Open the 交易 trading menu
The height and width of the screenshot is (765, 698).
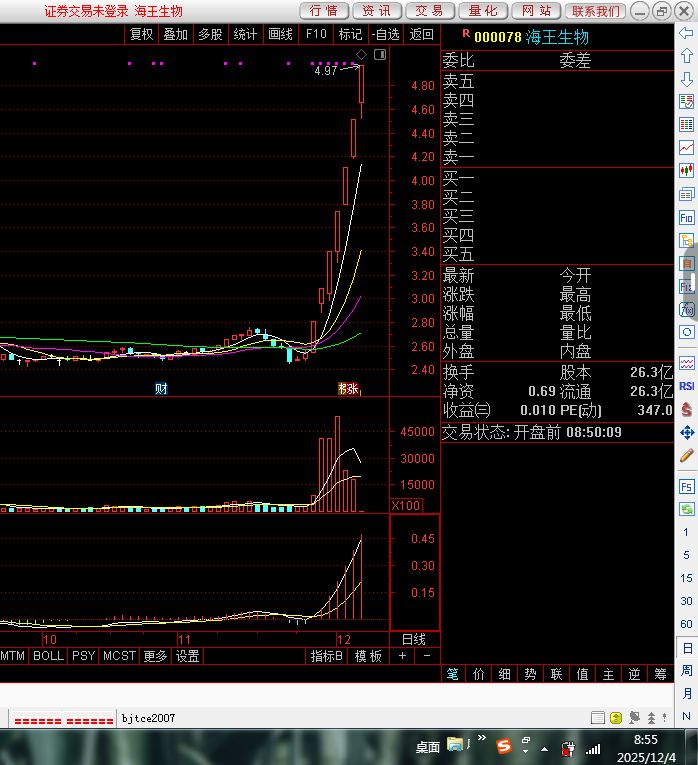[x=430, y=11]
